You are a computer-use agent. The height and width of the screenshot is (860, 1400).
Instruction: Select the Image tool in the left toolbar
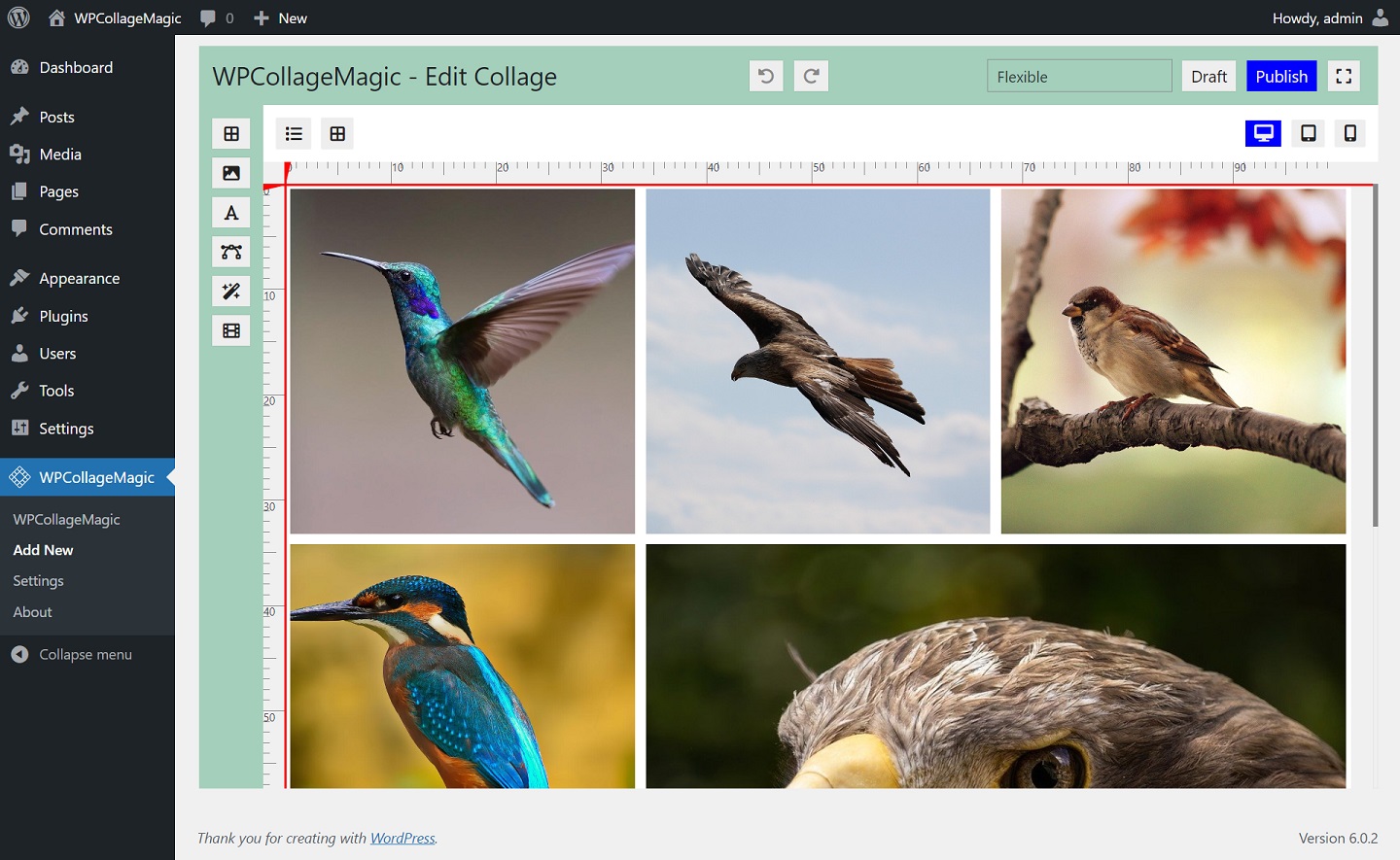point(230,172)
